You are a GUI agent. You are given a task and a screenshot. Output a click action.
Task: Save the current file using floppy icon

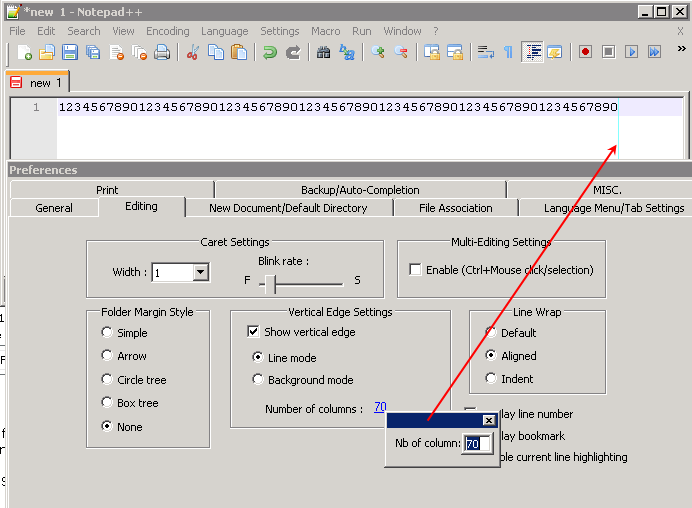tap(70, 52)
